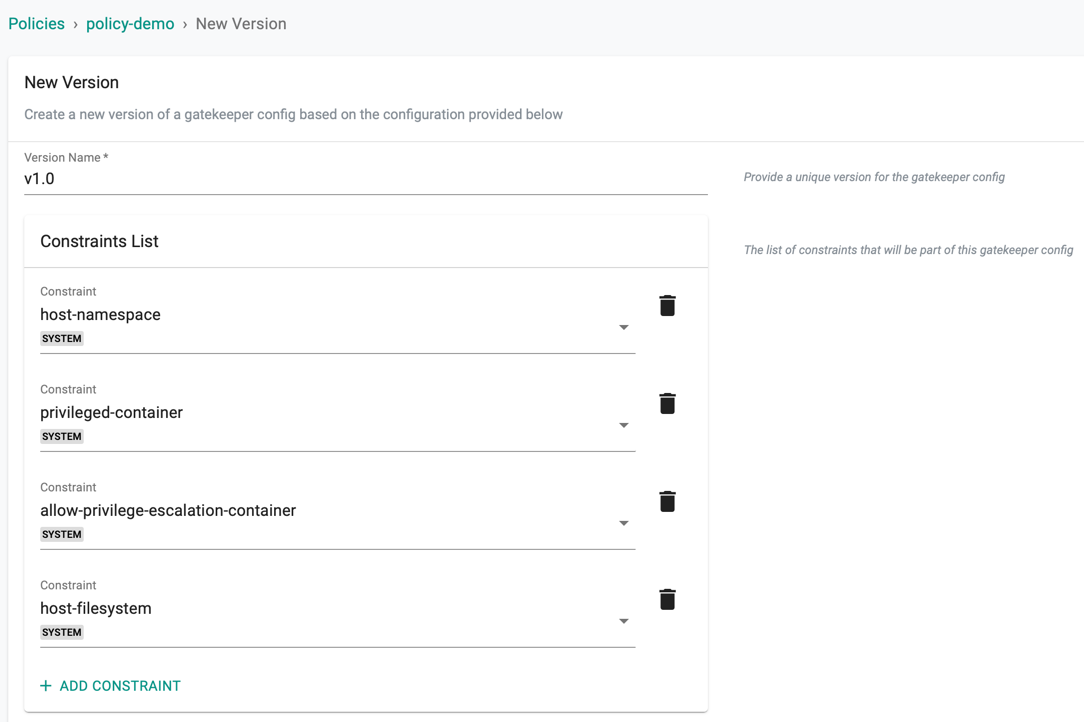Image resolution: width=1084 pixels, height=722 pixels.
Task: Remove the allow-privilege-escalation-container constraint
Action: [x=667, y=501]
